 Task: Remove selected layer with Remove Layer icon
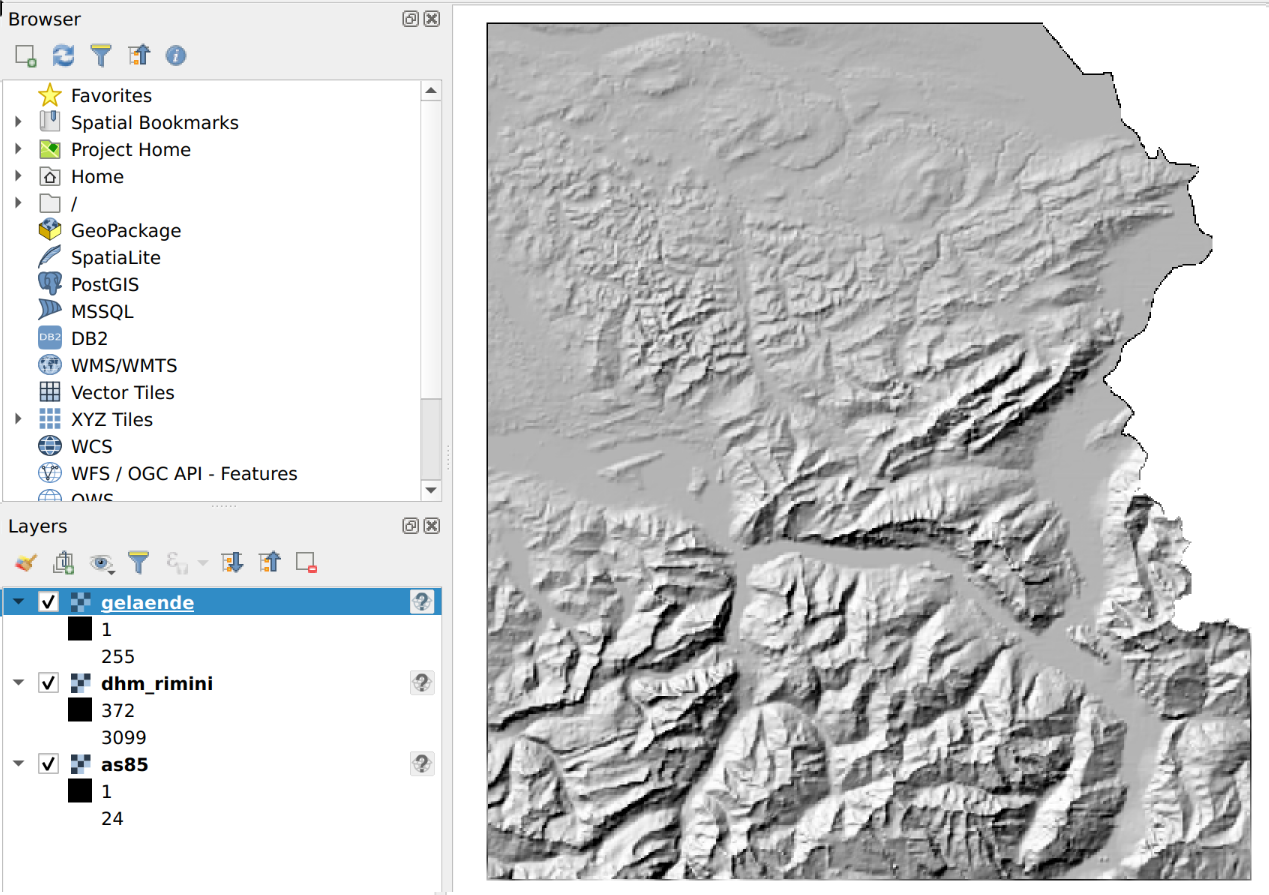click(x=307, y=563)
